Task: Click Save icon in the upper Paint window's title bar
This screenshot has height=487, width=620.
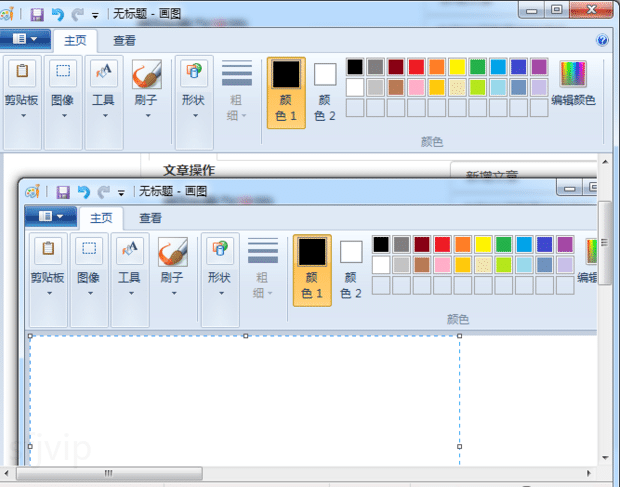Action: 37,15
